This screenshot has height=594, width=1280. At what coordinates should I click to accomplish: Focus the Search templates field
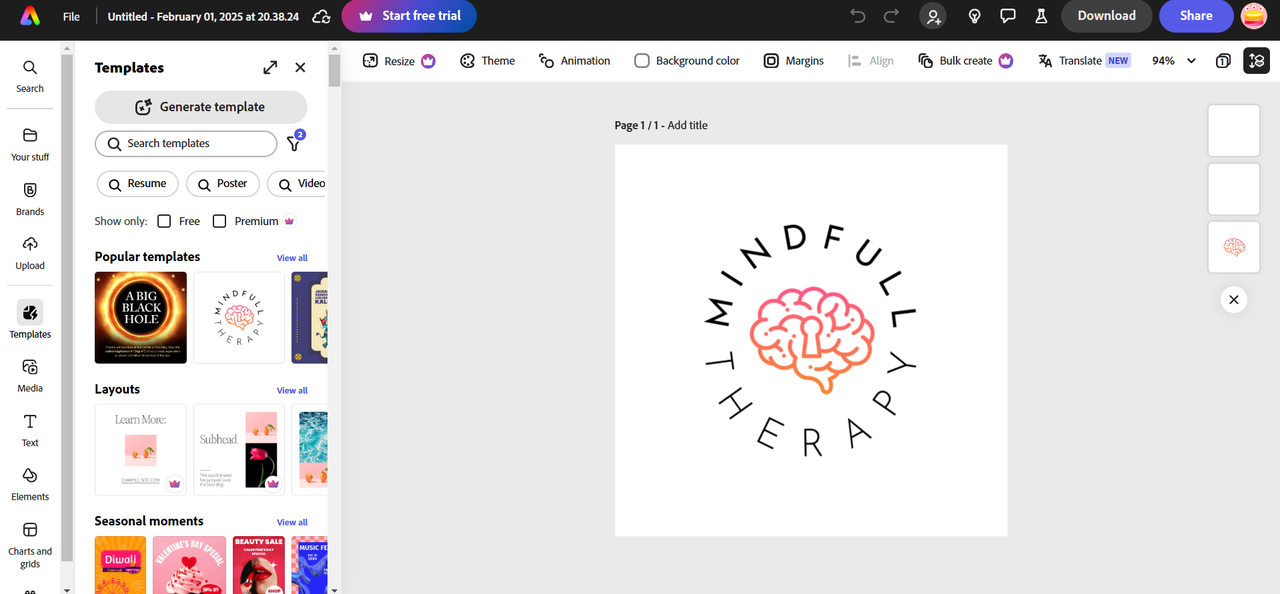point(186,144)
